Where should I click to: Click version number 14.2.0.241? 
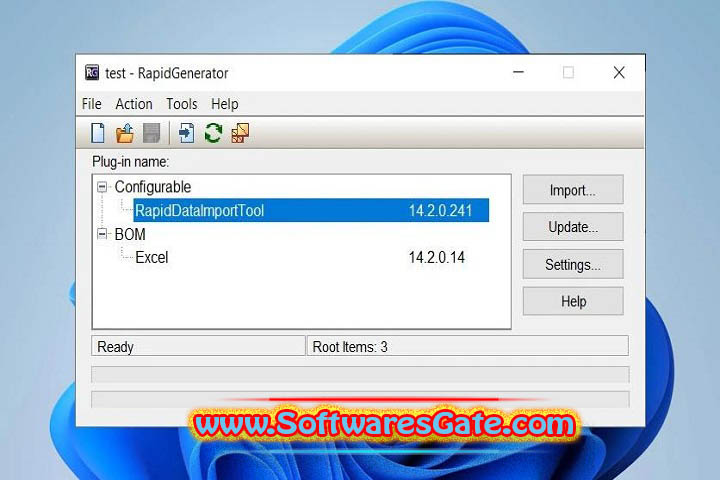440,210
